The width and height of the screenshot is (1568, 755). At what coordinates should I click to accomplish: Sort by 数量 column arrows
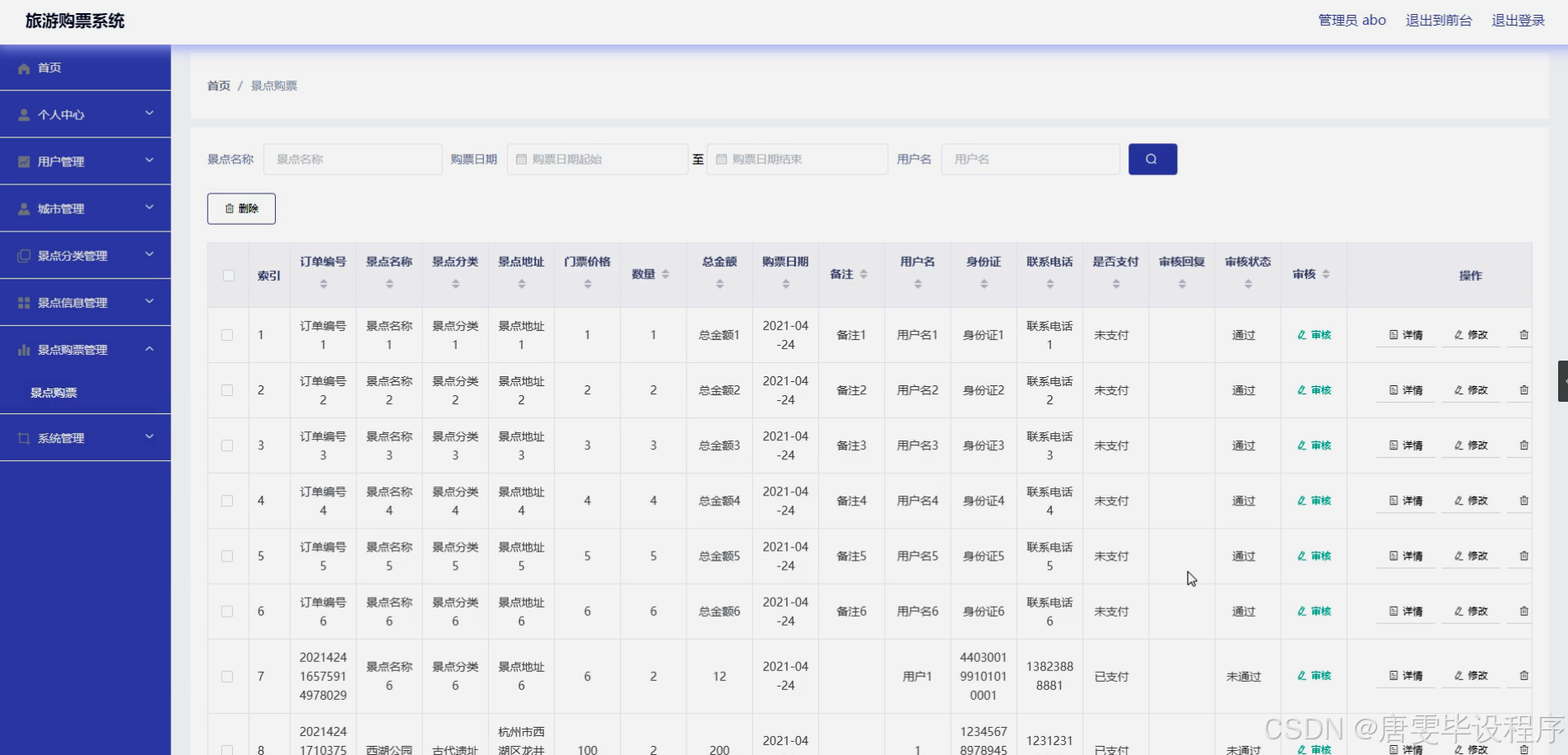pos(665,274)
